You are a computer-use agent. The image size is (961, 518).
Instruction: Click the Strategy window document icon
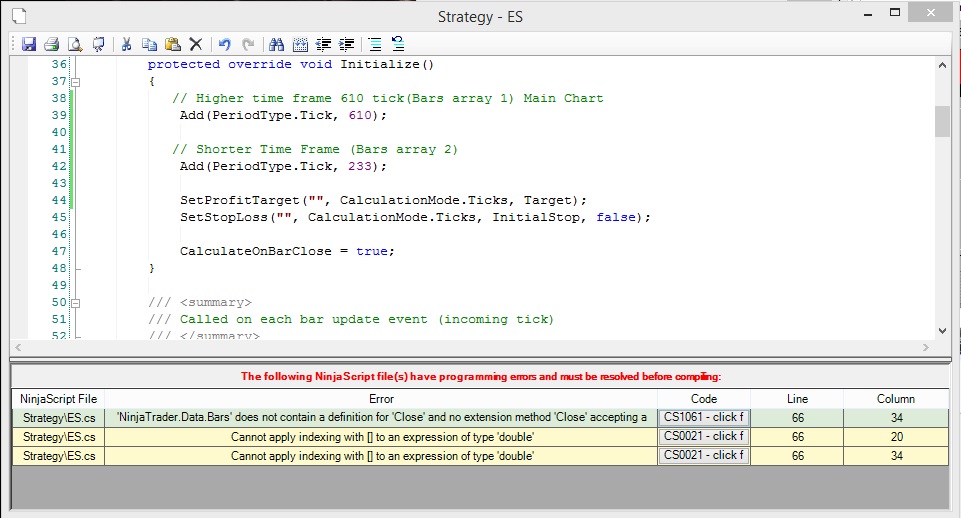[x=19, y=16]
